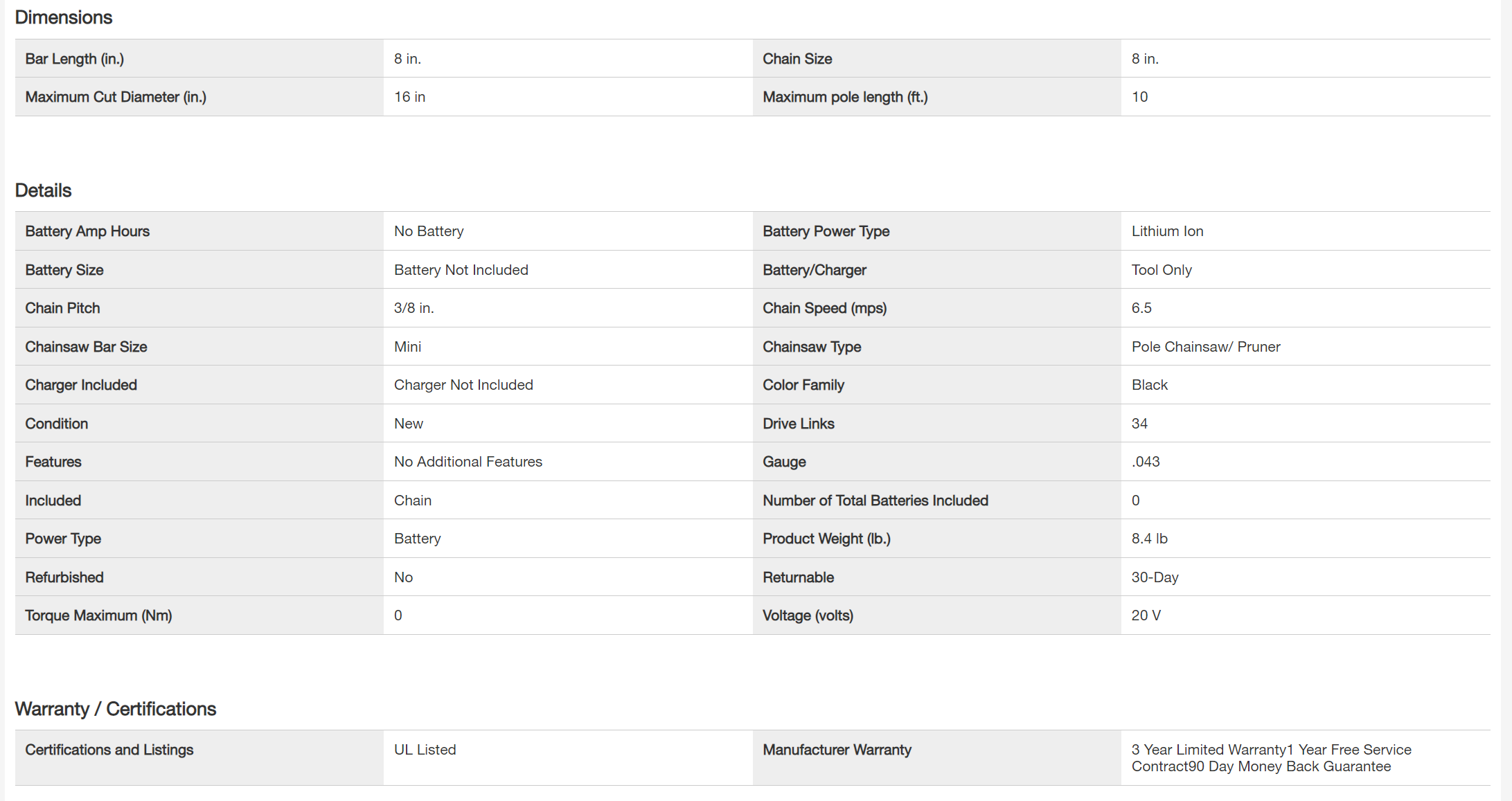Image resolution: width=1512 pixels, height=801 pixels.
Task: Click the Chain Pitch 3/8 in. value
Action: [414, 308]
